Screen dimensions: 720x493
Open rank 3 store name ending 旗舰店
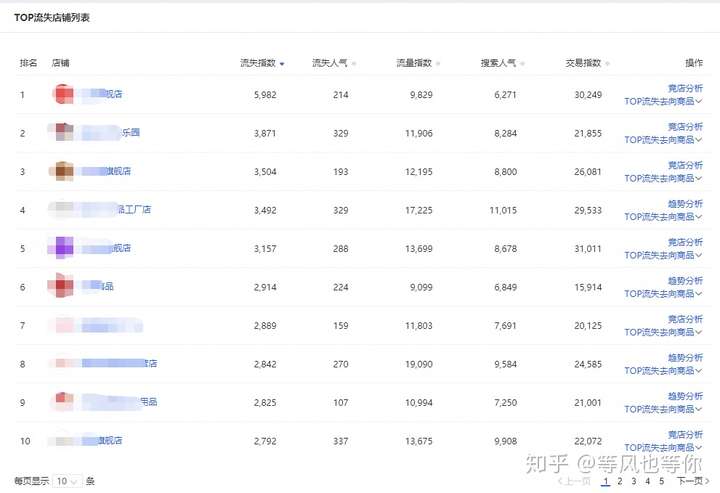point(105,171)
